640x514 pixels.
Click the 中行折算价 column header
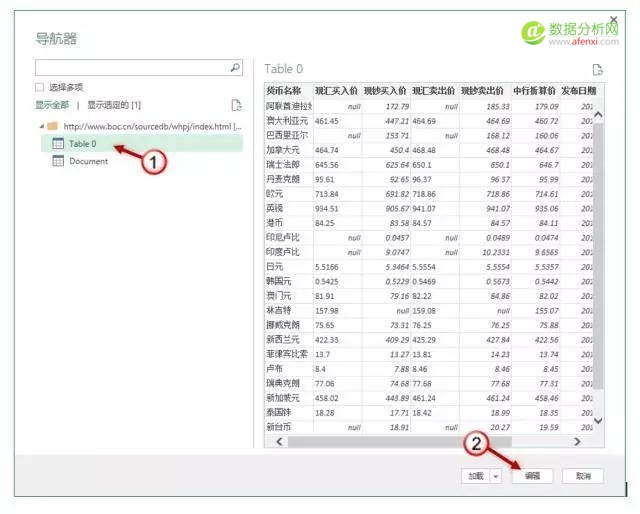tap(535, 91)
